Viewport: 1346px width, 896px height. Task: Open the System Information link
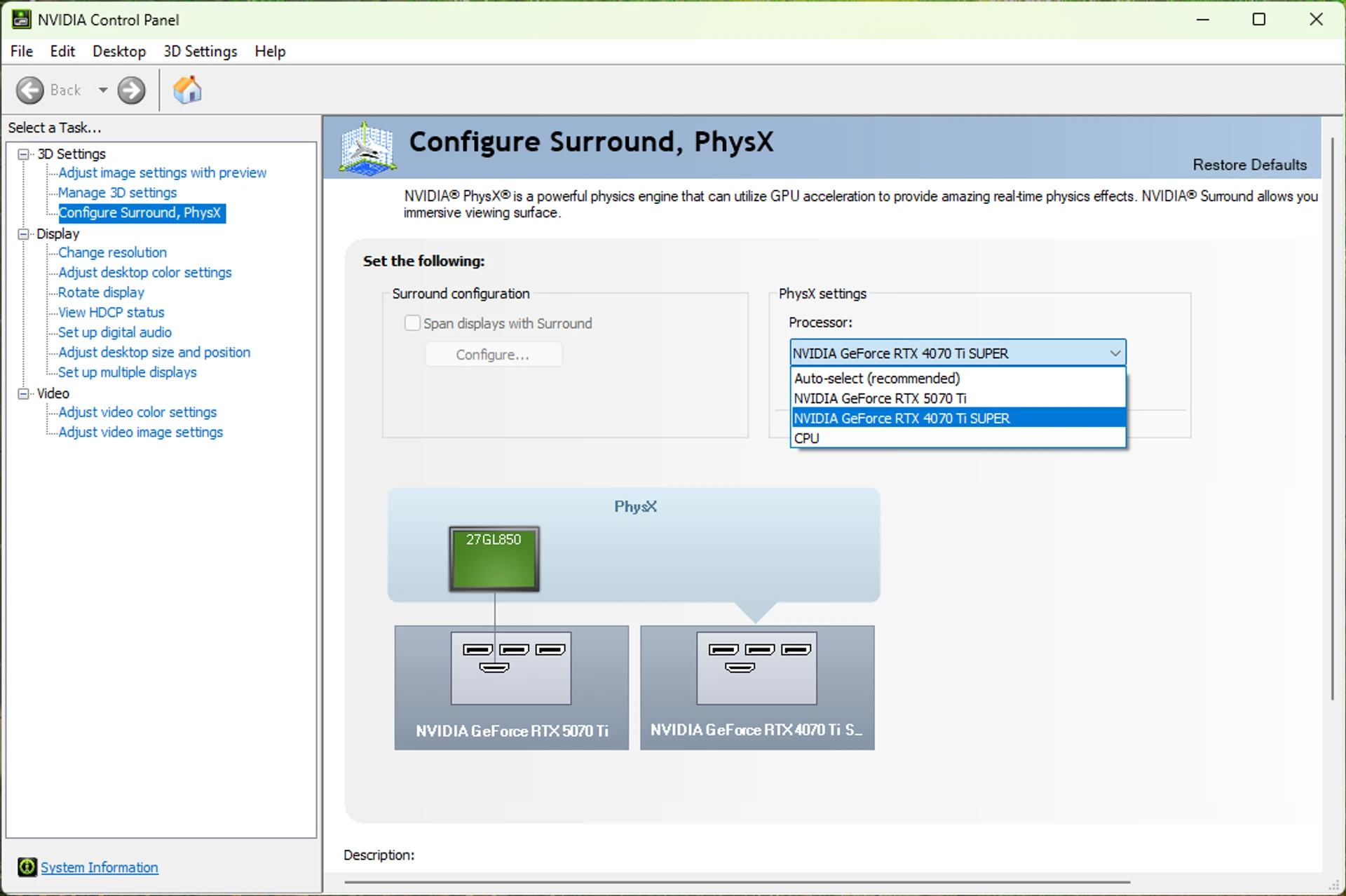(100, 867)
